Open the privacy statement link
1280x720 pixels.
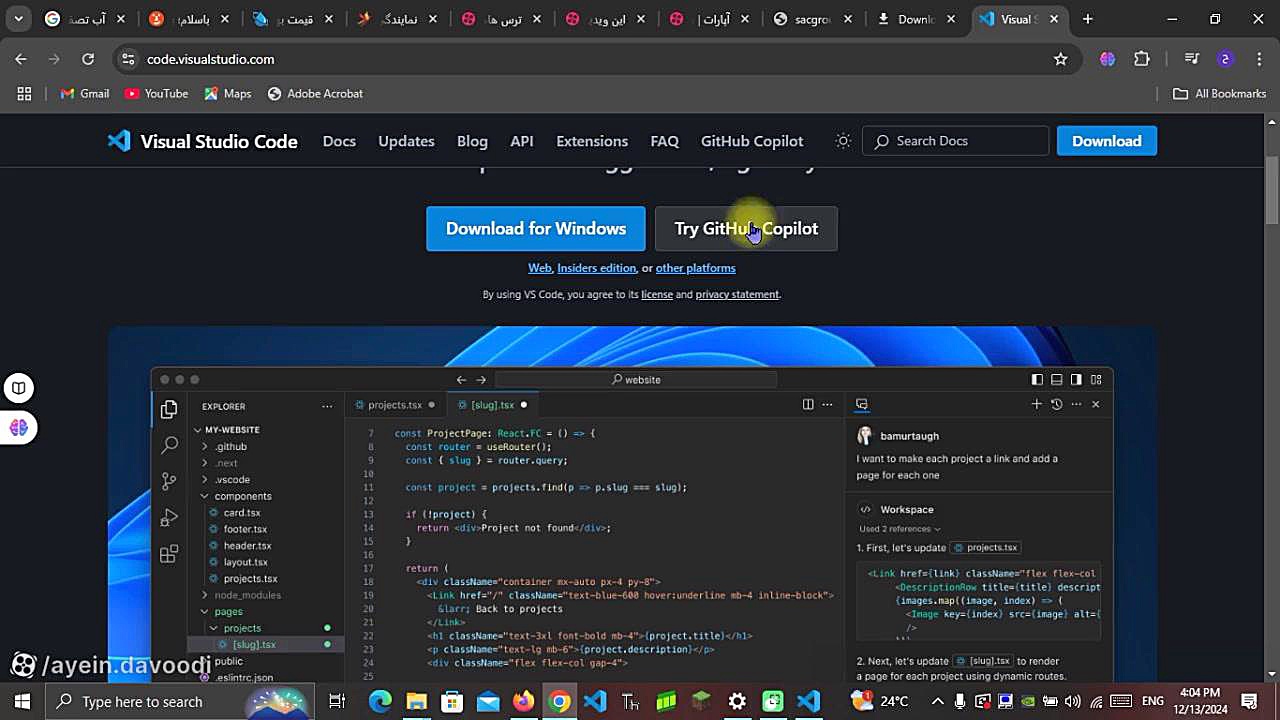tap(737, 295)
